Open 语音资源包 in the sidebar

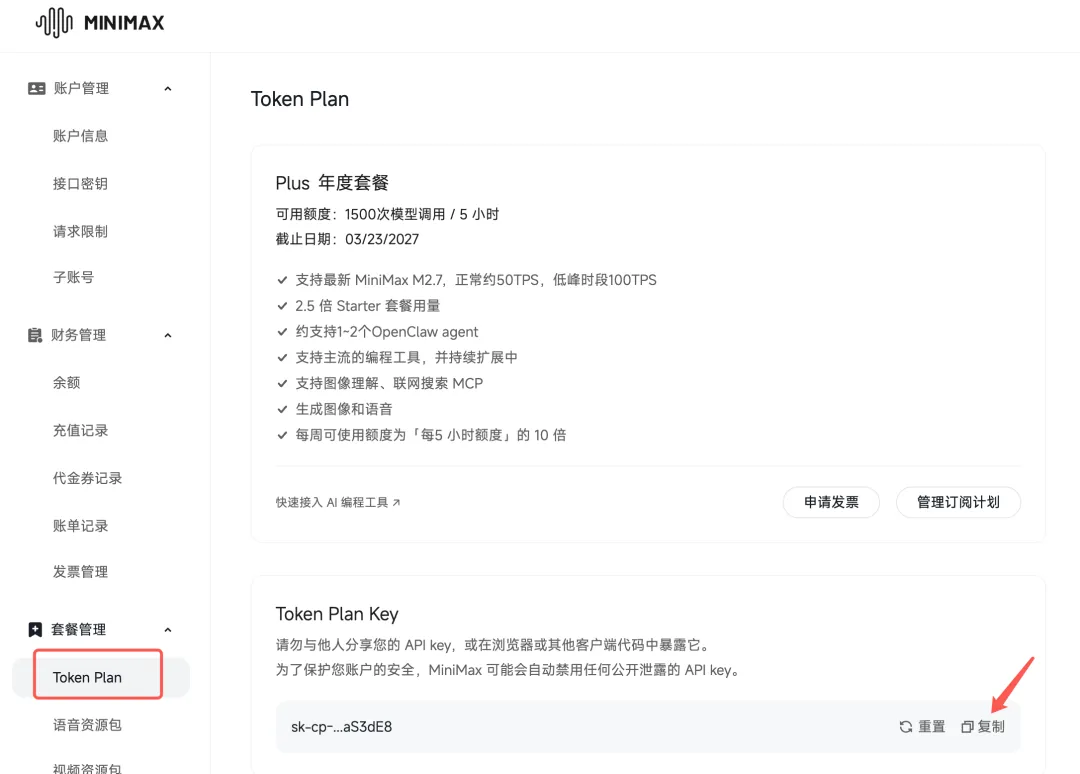point(87,724)
